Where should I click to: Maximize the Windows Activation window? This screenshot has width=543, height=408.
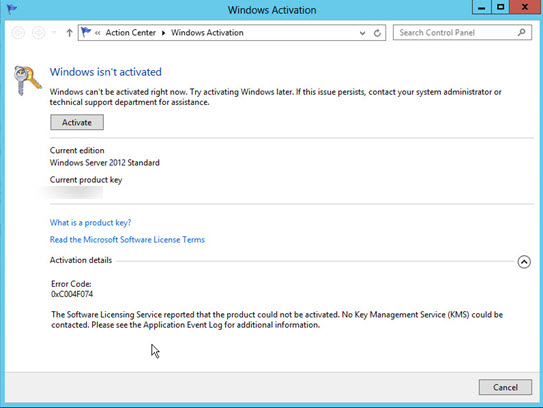click(x=500, y=7)
